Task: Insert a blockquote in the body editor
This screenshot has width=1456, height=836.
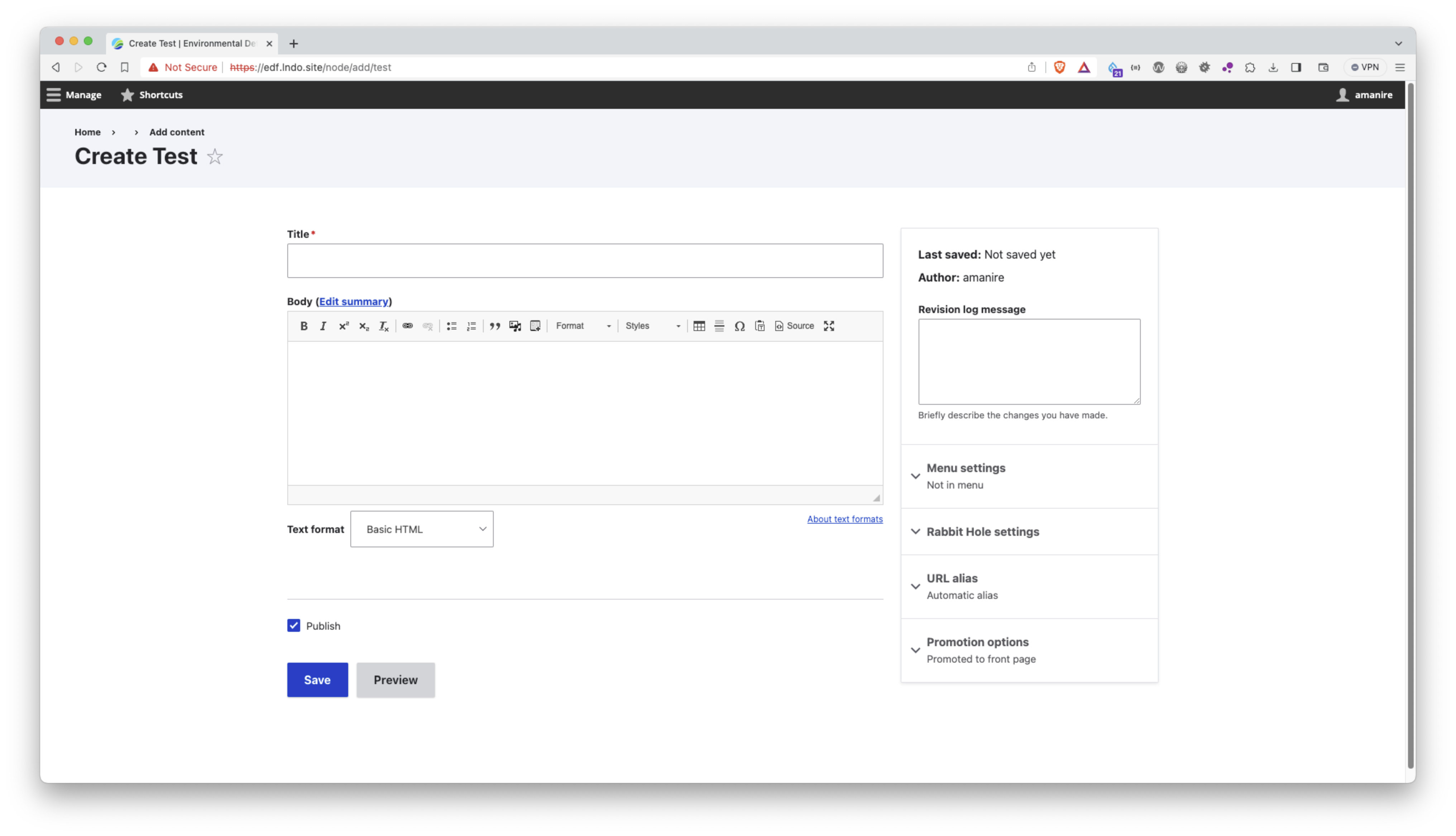Action: tap(494, 326)
